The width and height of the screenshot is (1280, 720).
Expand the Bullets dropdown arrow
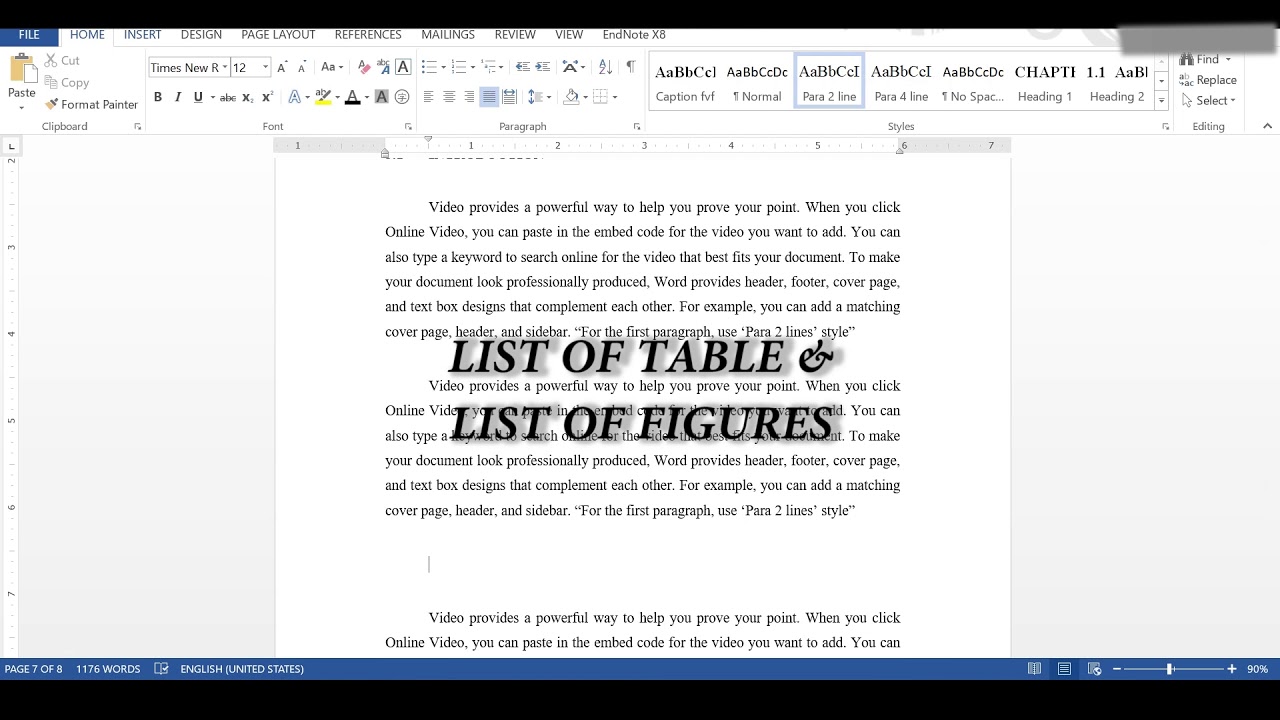coord(444,67)
